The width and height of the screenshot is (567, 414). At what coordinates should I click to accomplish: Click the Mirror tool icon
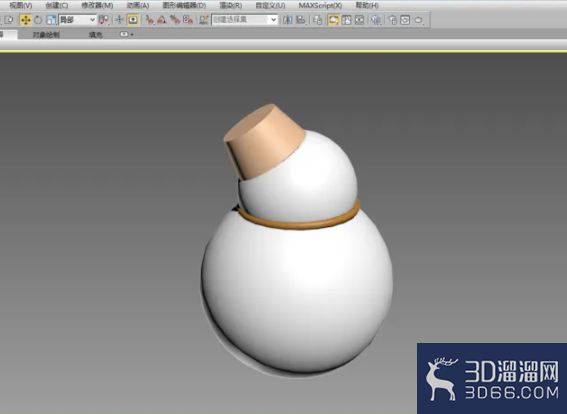pos(288,20)
